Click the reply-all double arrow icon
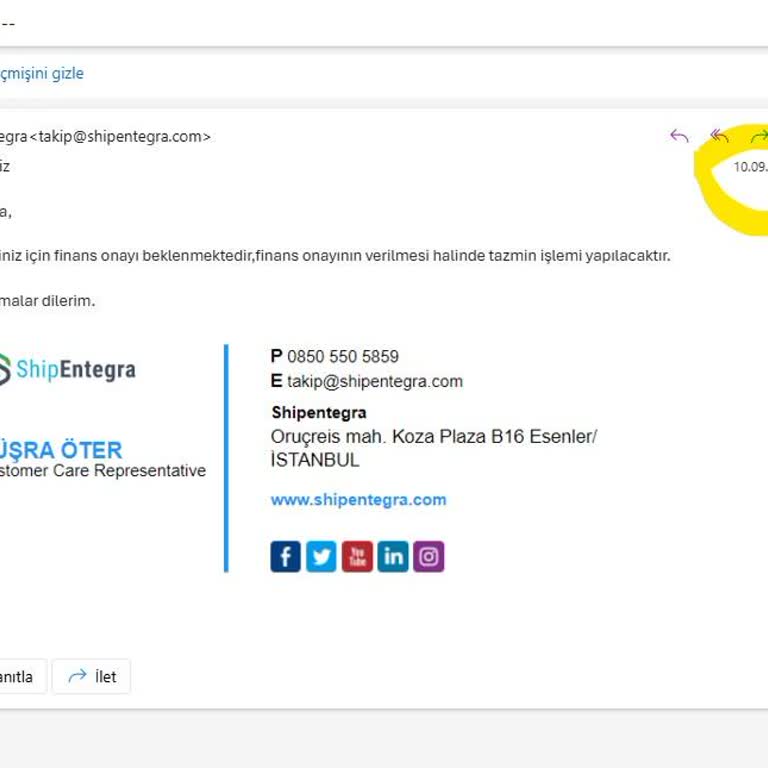This screenshot has width=768, height=768. click(x=719, y=136)
